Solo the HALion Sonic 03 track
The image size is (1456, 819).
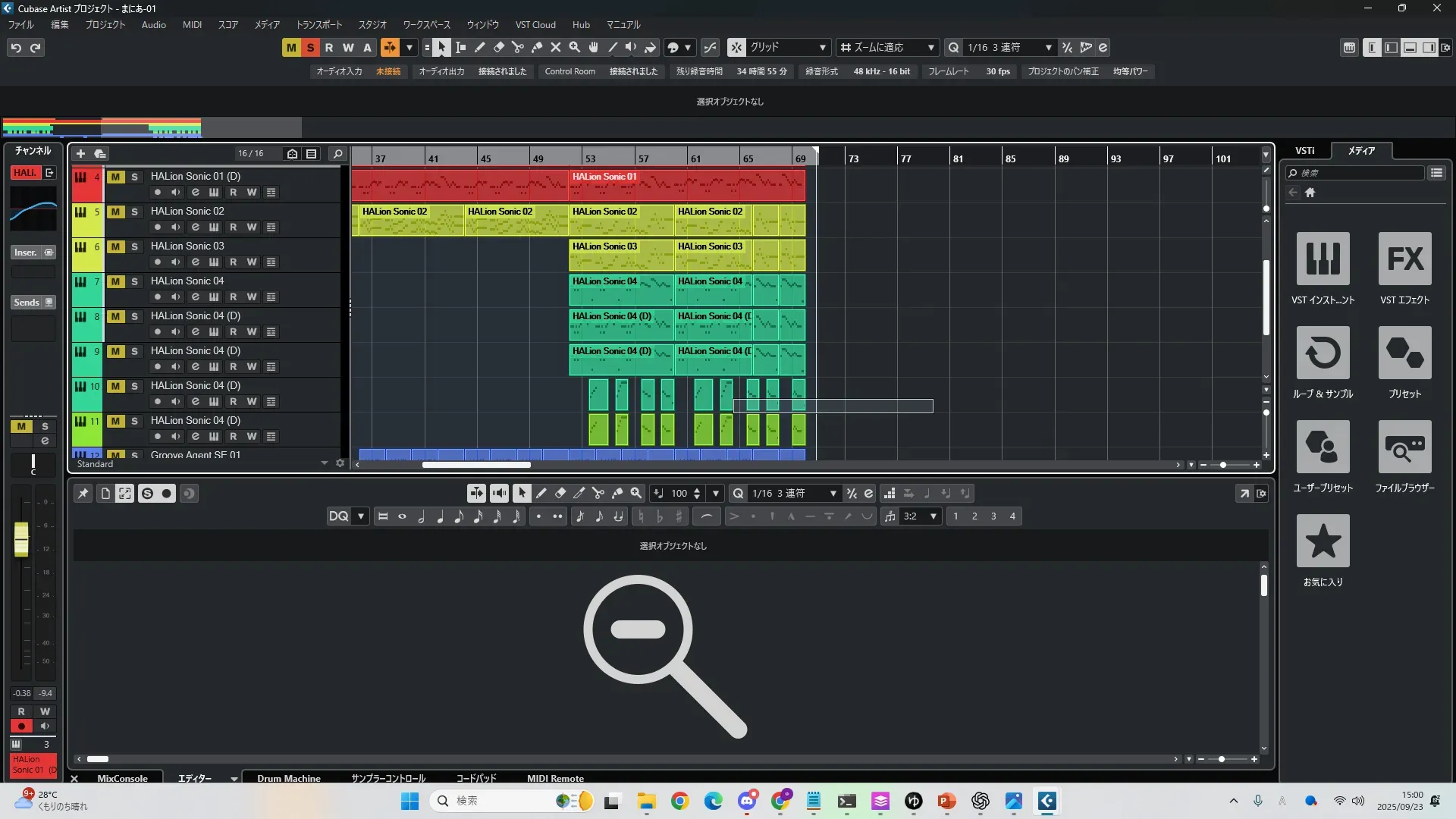click(x=134, y=247)
